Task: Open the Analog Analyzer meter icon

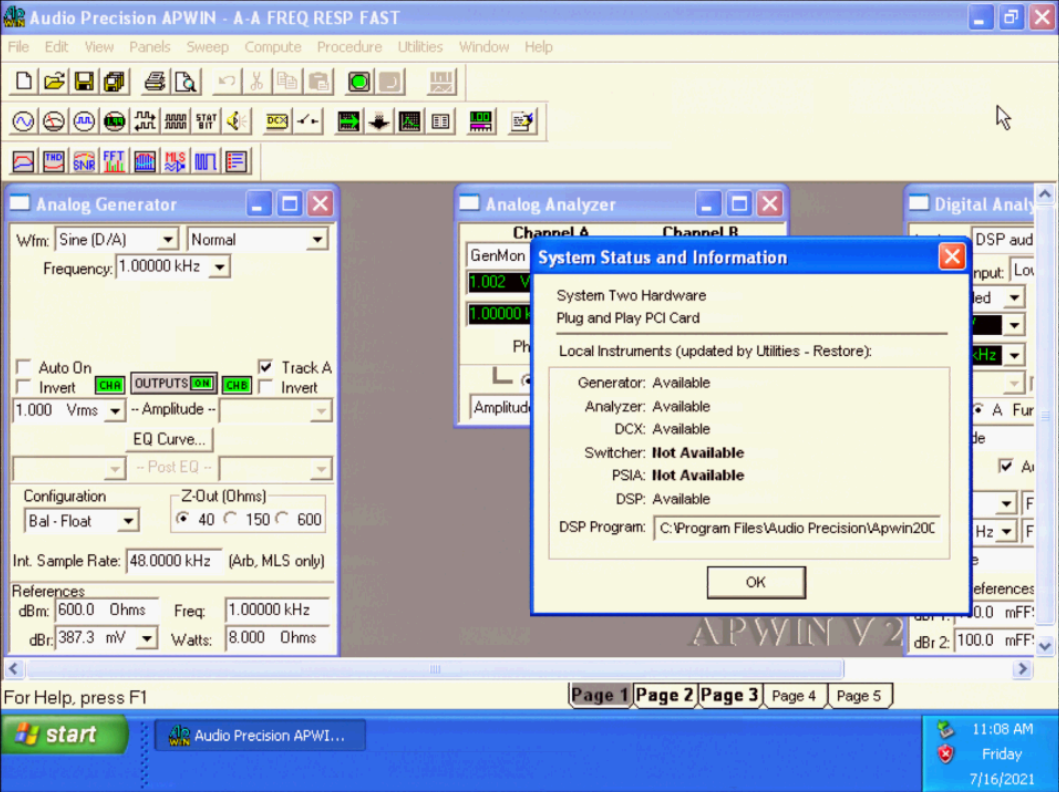Action: tap(54, 122)
